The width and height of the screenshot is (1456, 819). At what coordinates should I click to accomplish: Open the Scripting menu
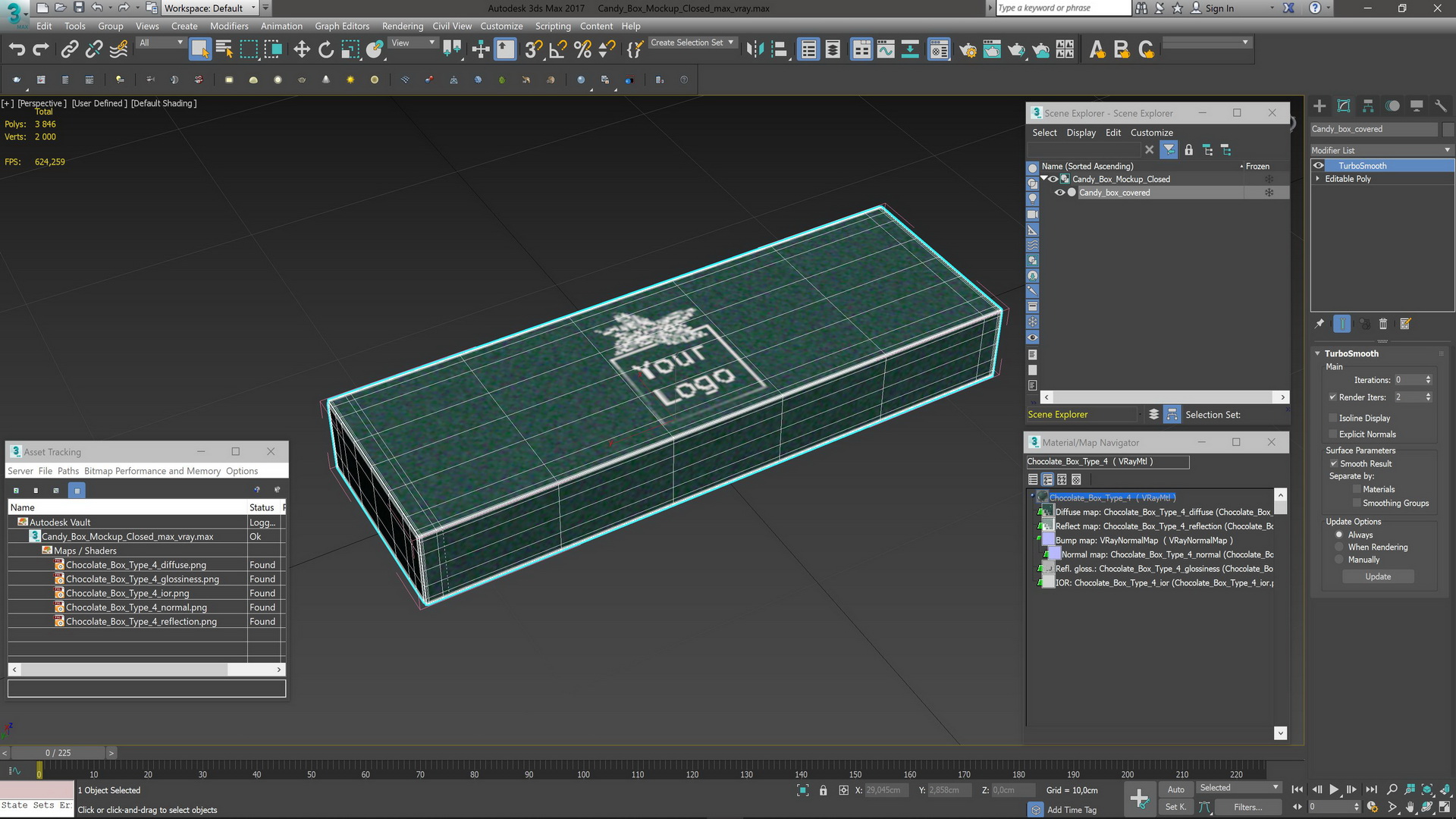[x=553, y=26]
